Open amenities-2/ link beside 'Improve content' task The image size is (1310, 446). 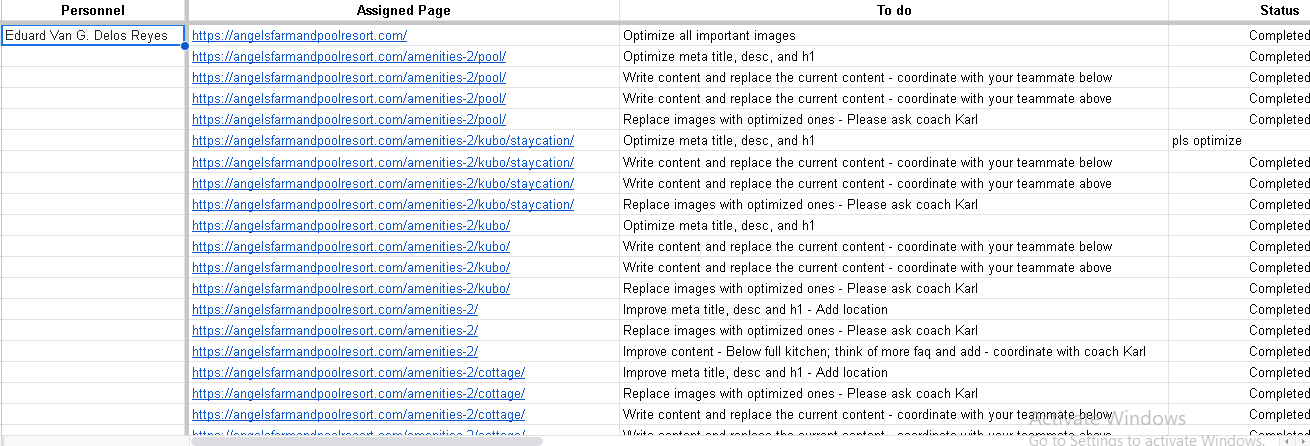click(x=334, y=351)
